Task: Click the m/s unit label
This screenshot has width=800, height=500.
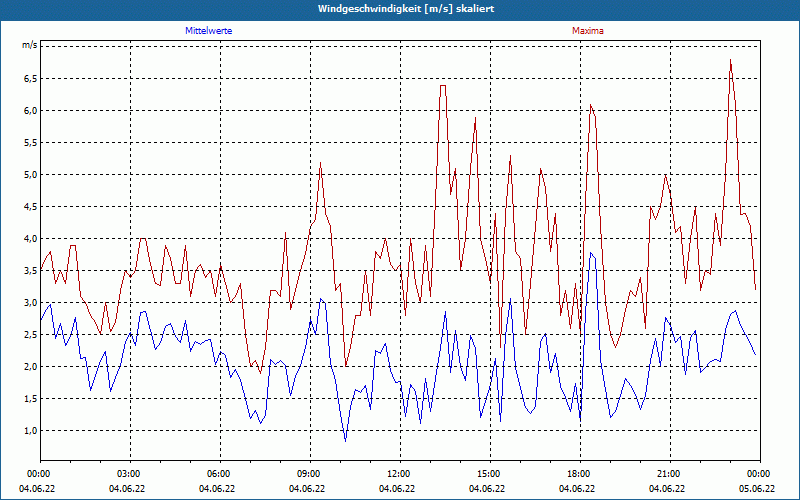Action: point(29,45)
